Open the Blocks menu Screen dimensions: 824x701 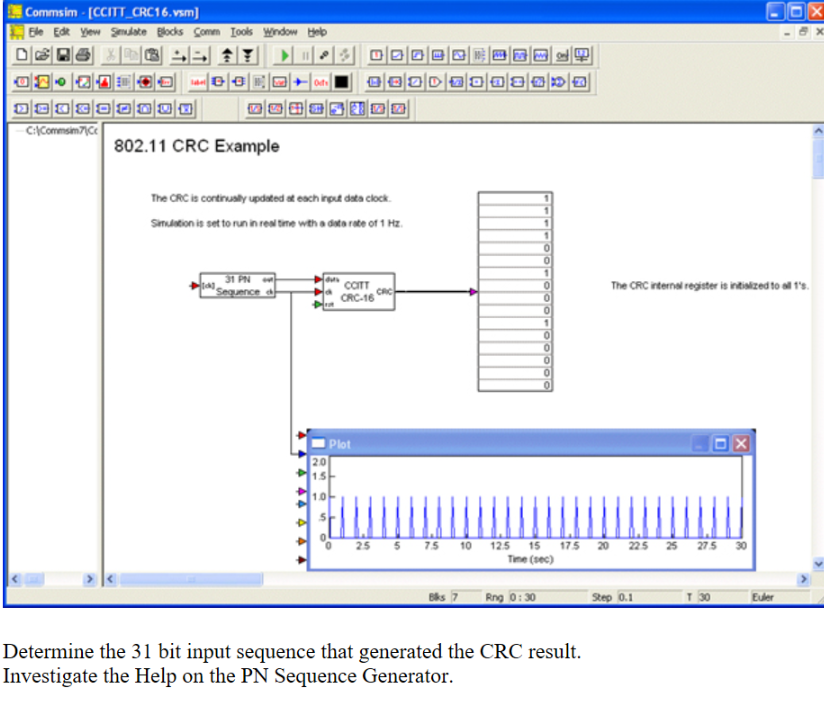click(x=169, y=31)
